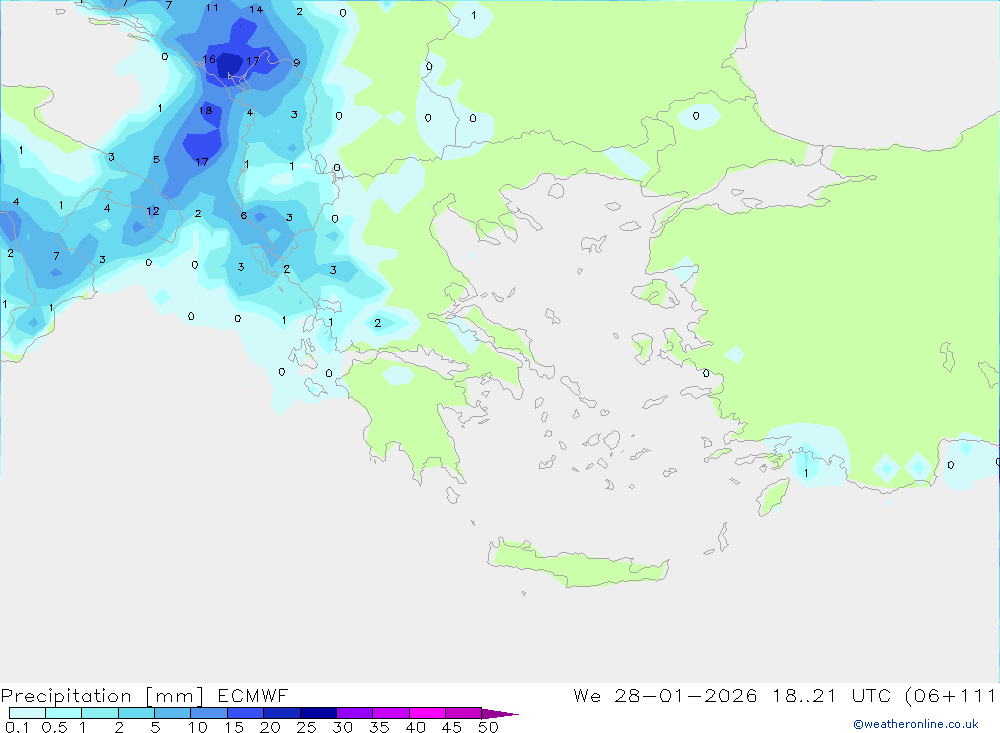1000x733 pixels.
Task: Click the legend label 0.5
Action: tap(54, 727)
